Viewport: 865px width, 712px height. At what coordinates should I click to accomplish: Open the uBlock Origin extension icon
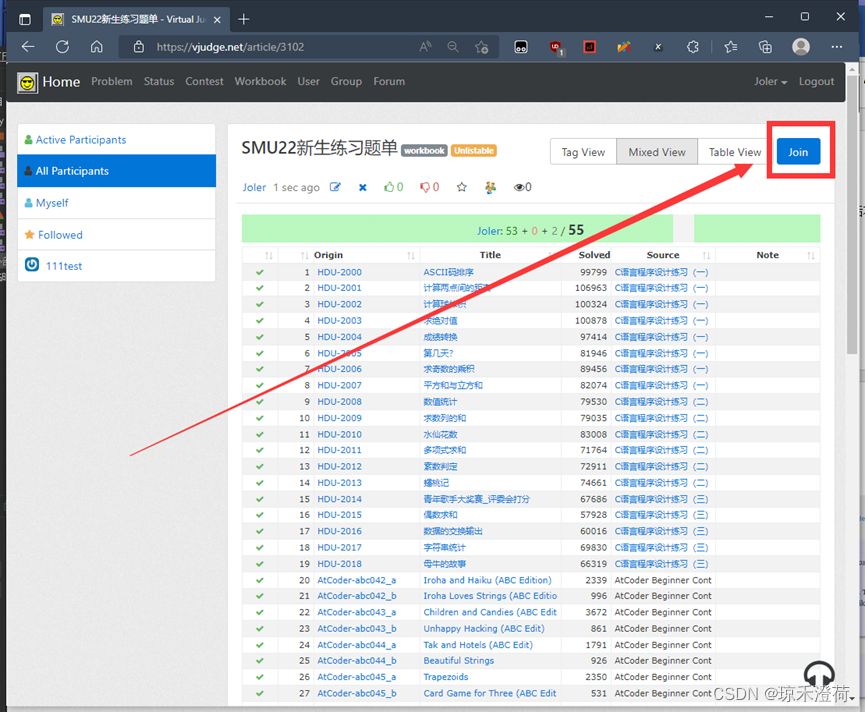point(557,46)
